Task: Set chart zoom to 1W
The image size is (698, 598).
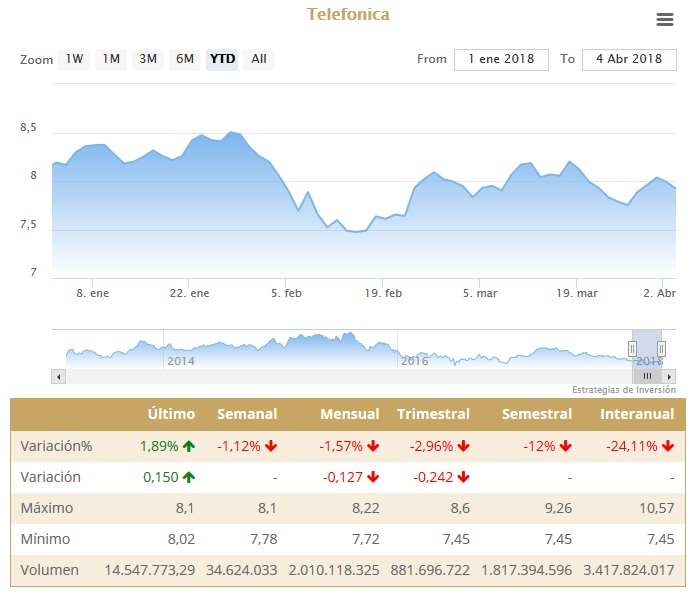Action: click(x=75, y=59)
